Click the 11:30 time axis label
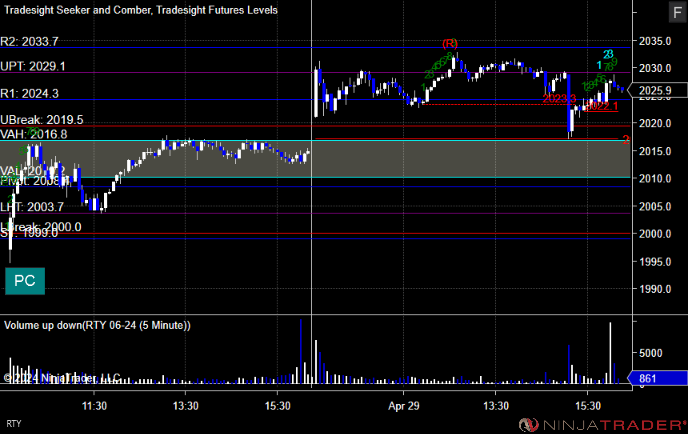This screenshot has width=688, height=434. tap(94, 406)
